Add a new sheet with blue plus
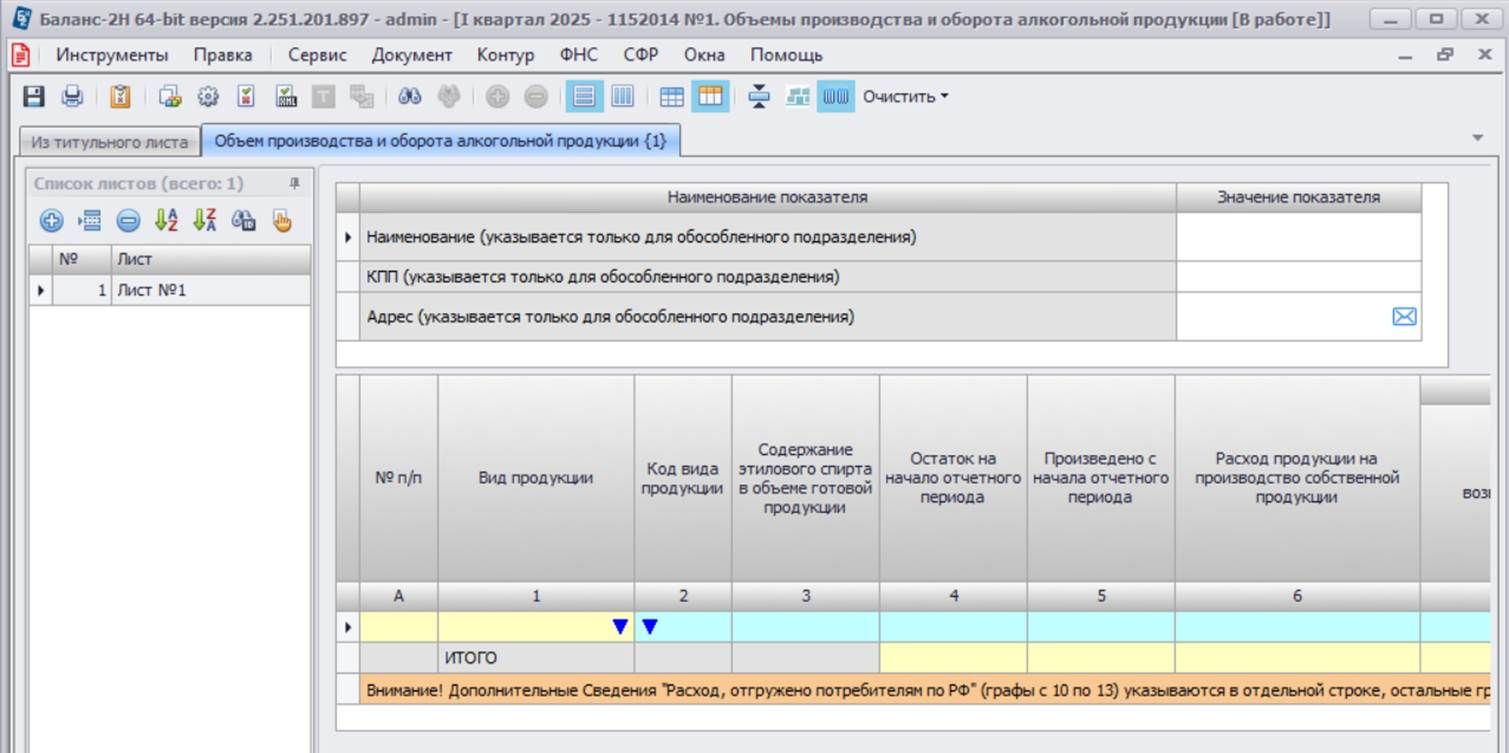This screenshot has height=753, width=1509. 51,221
